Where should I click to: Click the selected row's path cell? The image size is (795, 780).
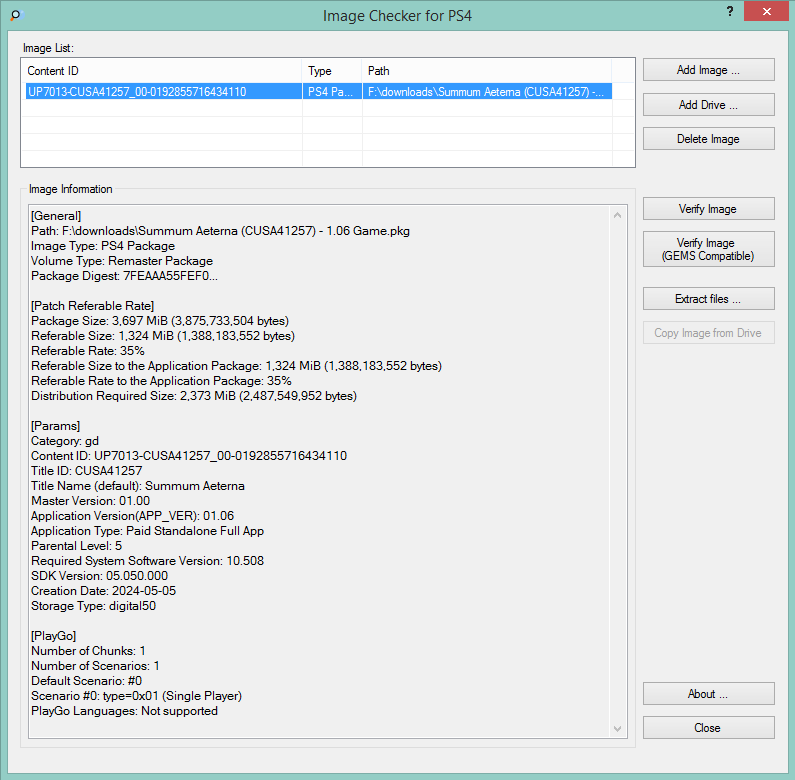(x=486, y=92)
